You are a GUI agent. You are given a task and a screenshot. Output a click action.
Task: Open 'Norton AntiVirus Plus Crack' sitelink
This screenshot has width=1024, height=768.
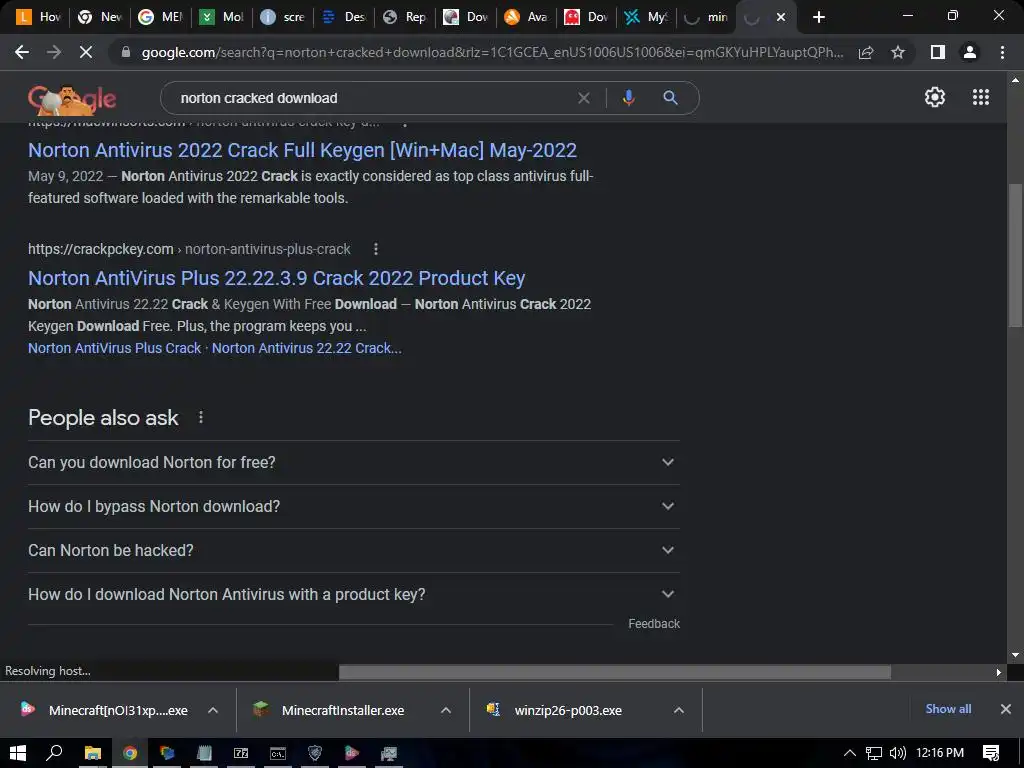pyautogui.click(x=114, y=348)
